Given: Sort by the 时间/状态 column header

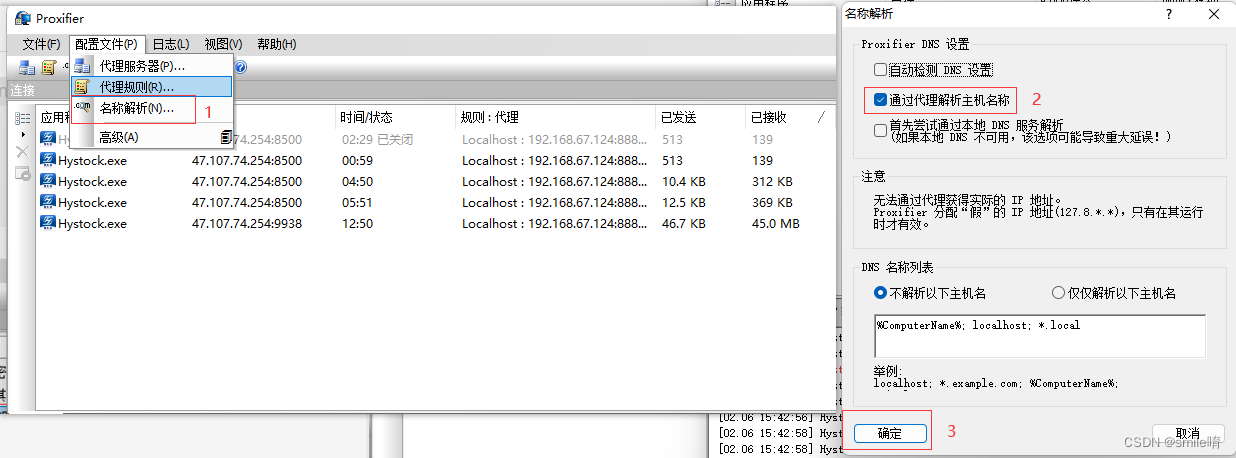Looking at the screenshot, I should coord(395,117).
